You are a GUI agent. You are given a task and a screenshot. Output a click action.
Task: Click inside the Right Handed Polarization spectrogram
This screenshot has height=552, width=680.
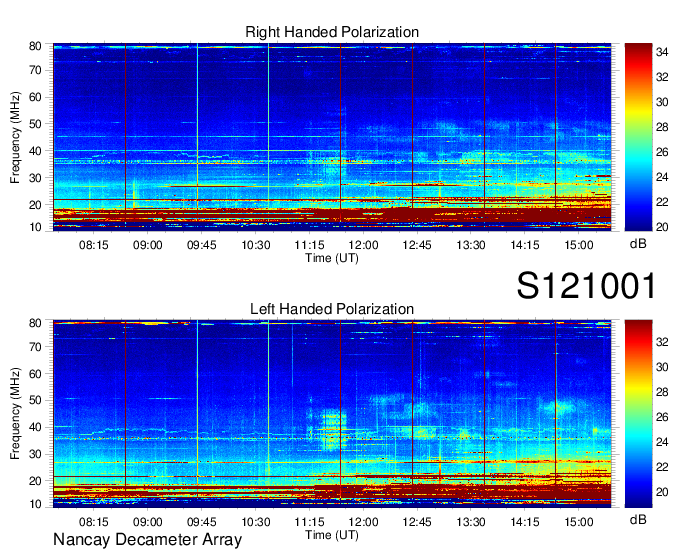coord(332,137)
